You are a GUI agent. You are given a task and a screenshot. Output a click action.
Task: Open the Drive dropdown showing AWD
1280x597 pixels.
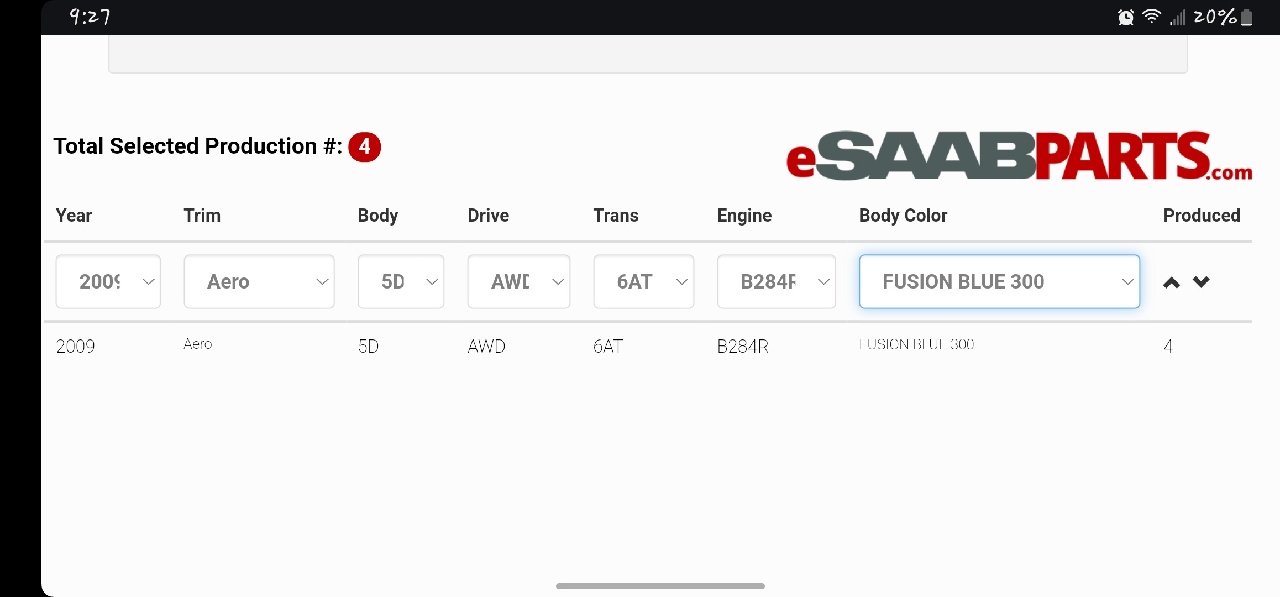pyautogui.click(x=519, y=282)
